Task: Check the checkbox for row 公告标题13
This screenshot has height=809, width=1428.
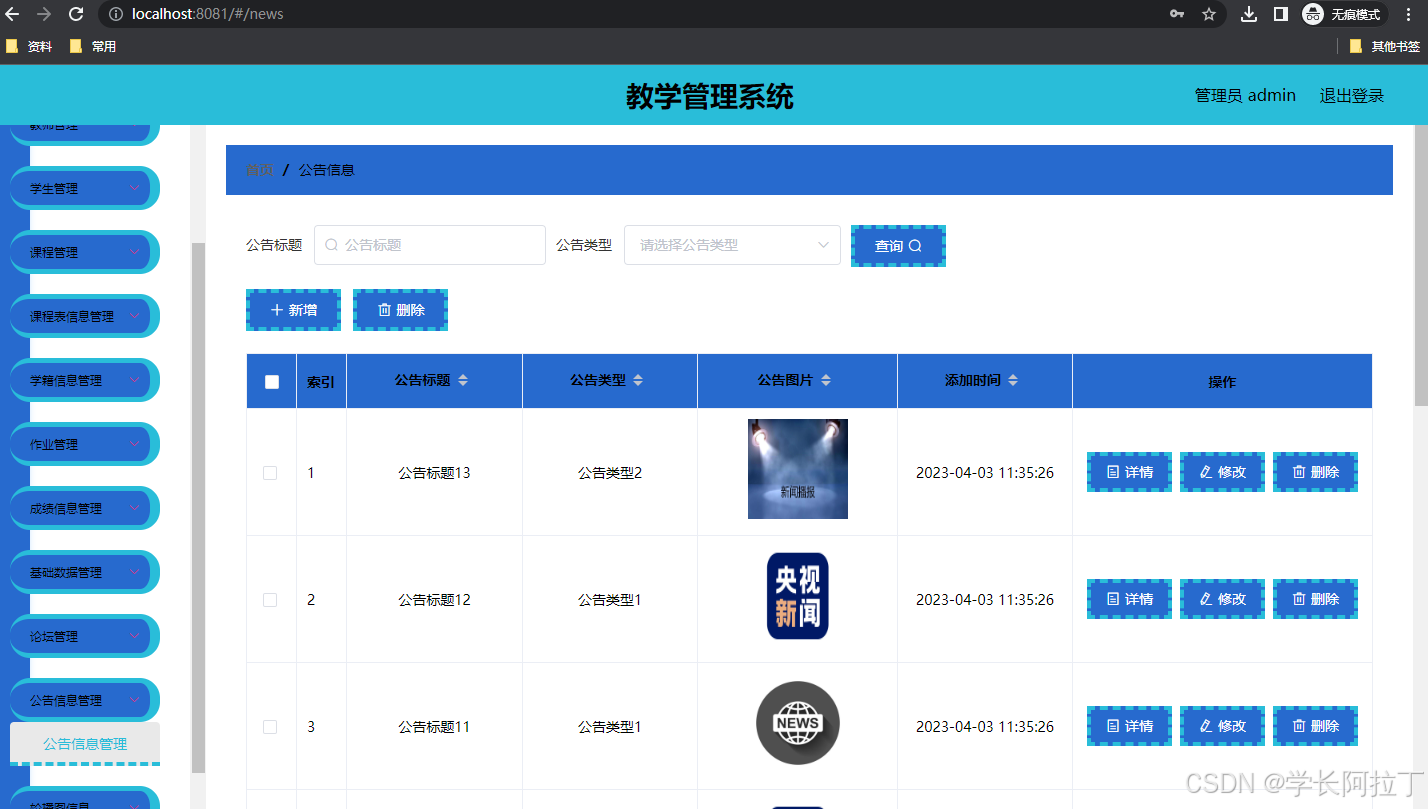Action: (270, 472)
